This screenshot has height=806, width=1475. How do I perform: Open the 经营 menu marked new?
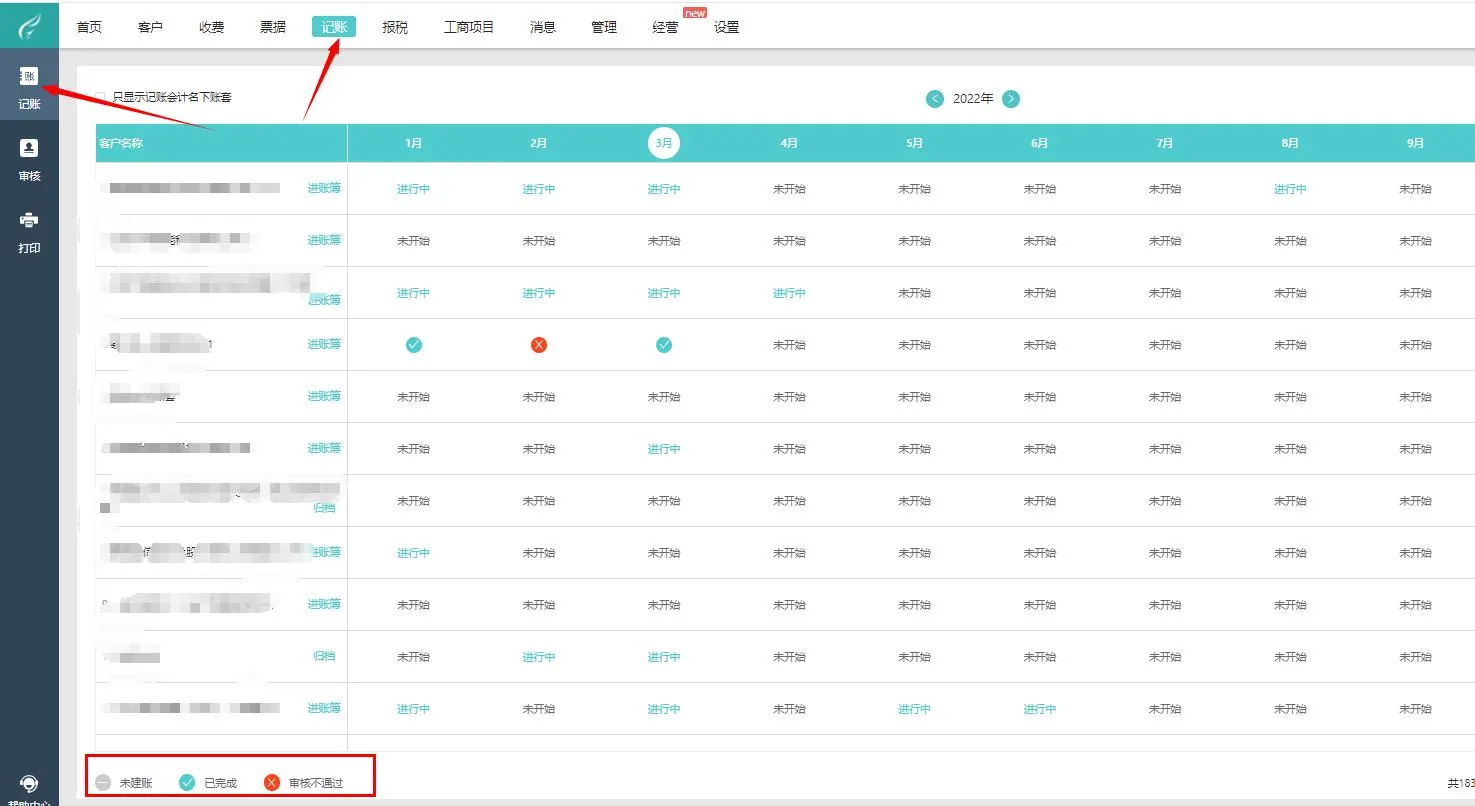665,27
